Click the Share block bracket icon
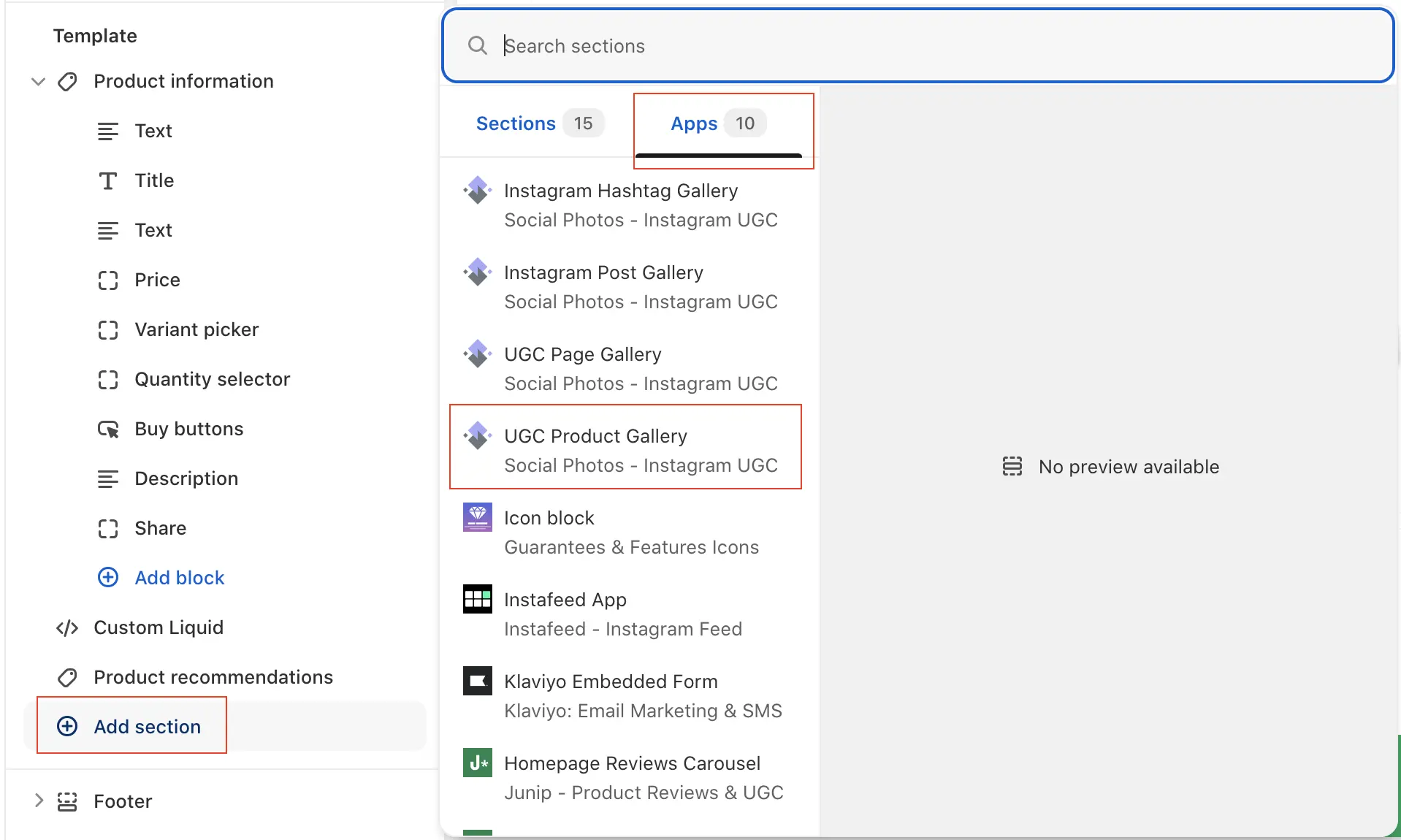 coord(108,529)
